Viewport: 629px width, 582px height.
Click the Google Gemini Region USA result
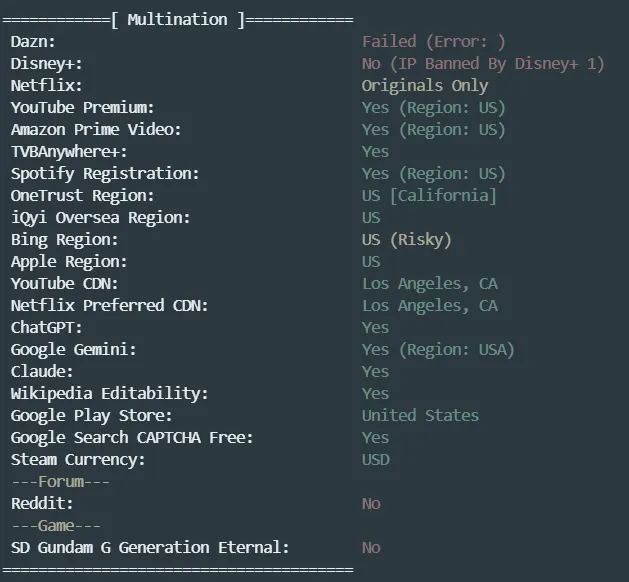point(438,350)
